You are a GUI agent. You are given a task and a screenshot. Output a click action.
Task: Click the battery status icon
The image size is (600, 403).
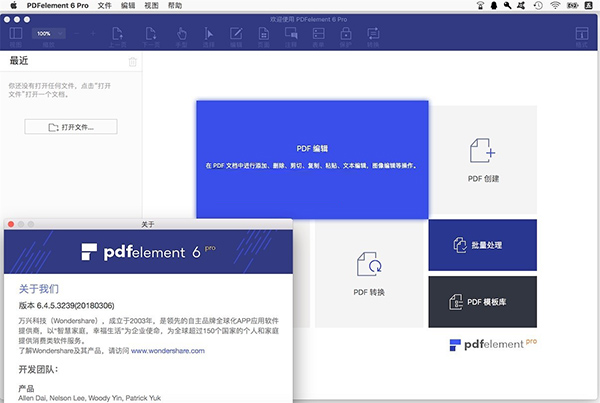point(572,5)
